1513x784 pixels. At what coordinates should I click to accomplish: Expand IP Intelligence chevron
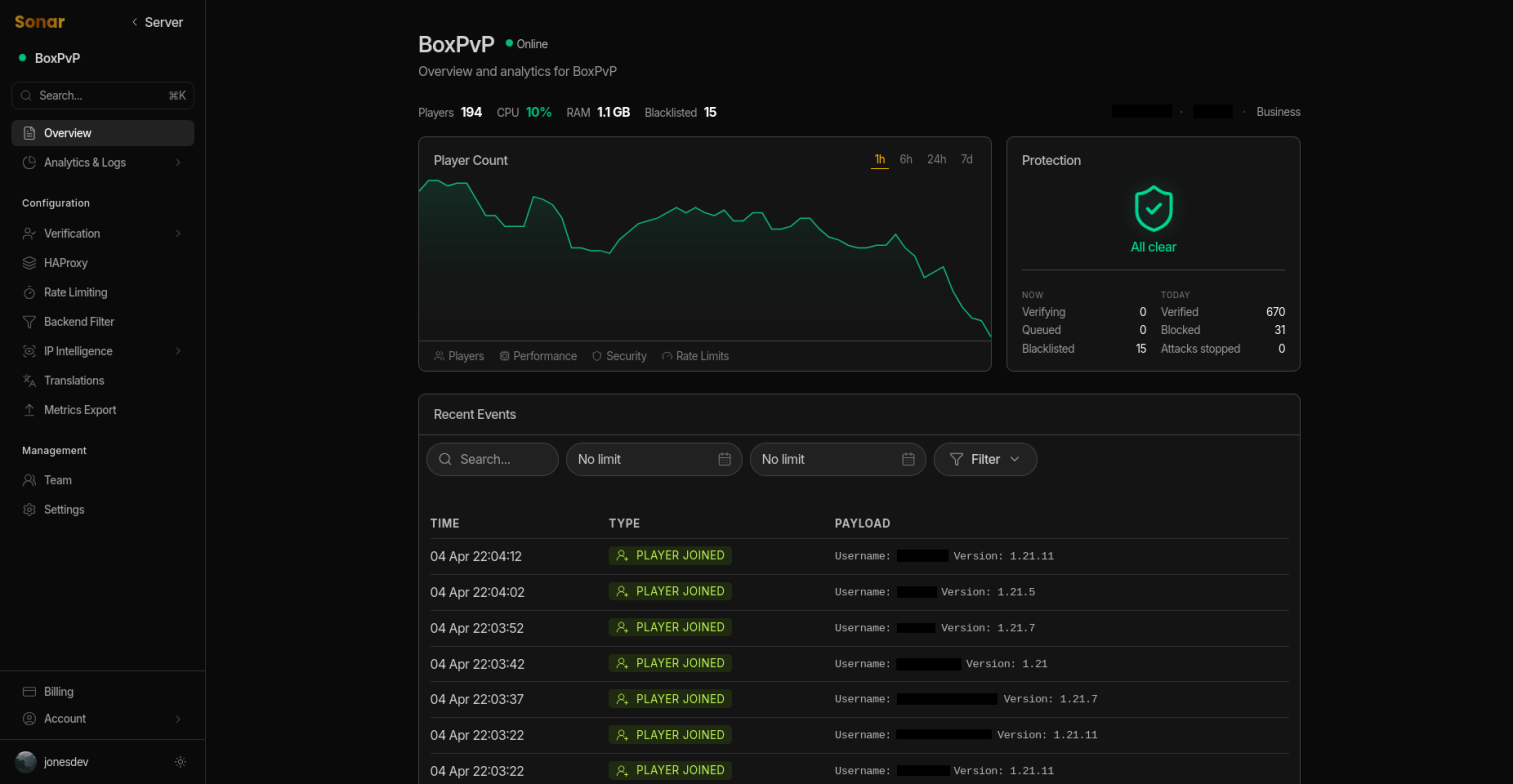tap(178, 351)
